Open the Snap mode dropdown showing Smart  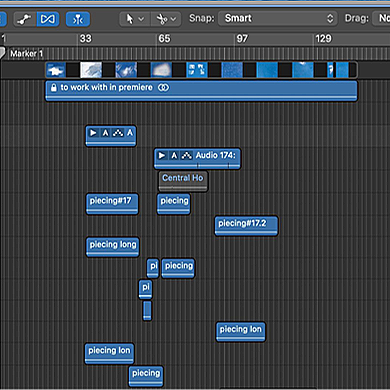tap(278, 18)
